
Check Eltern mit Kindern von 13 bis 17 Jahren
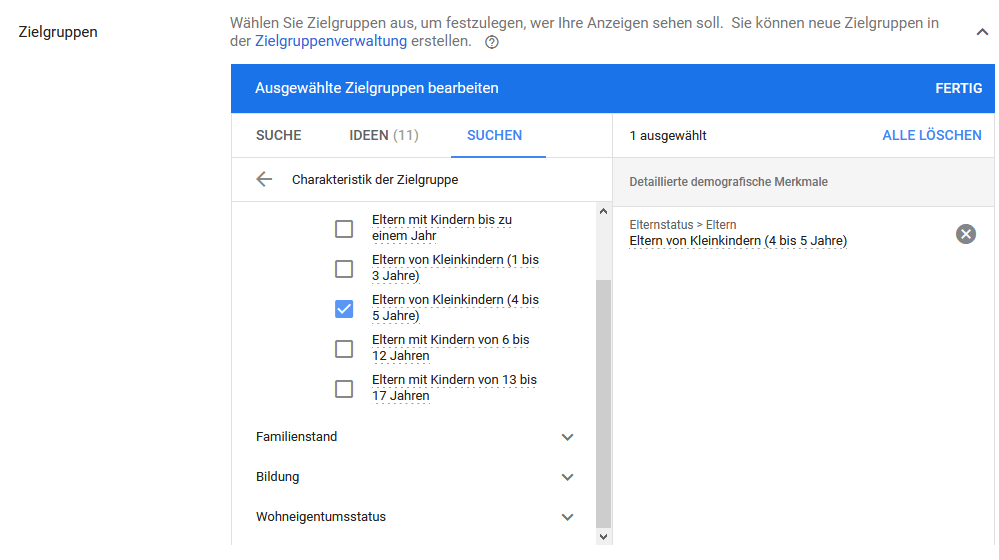point(344,389)
